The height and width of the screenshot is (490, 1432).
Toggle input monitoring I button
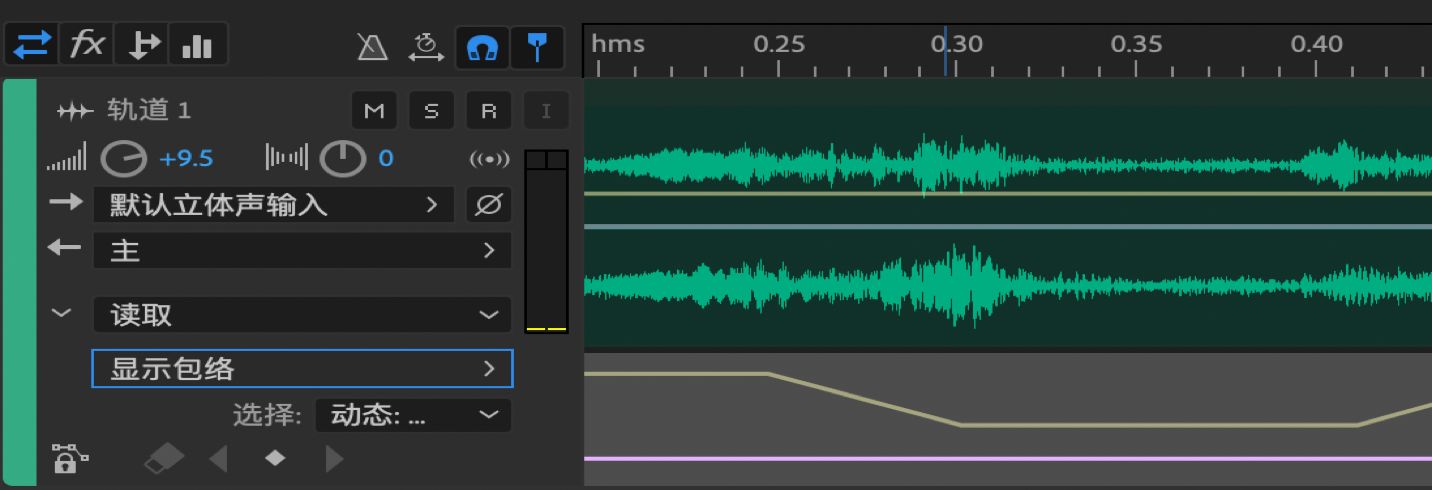pyautogui.click(x=546, y=111)
